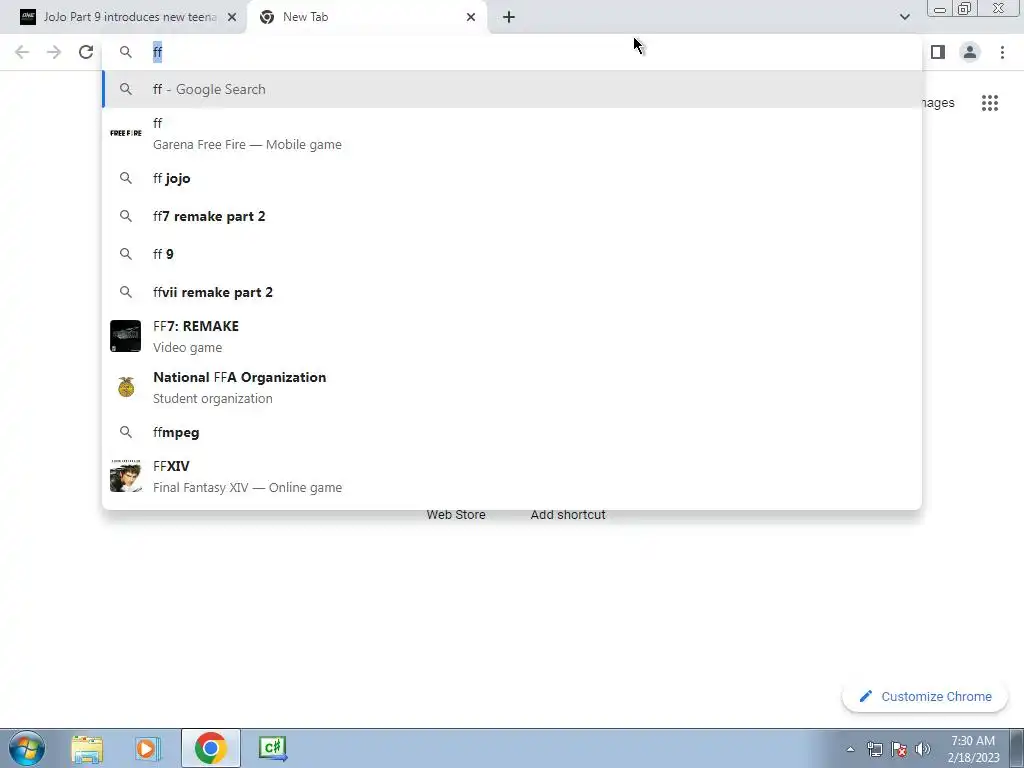Close the JoJo Part 9 tab

(232, 17)
